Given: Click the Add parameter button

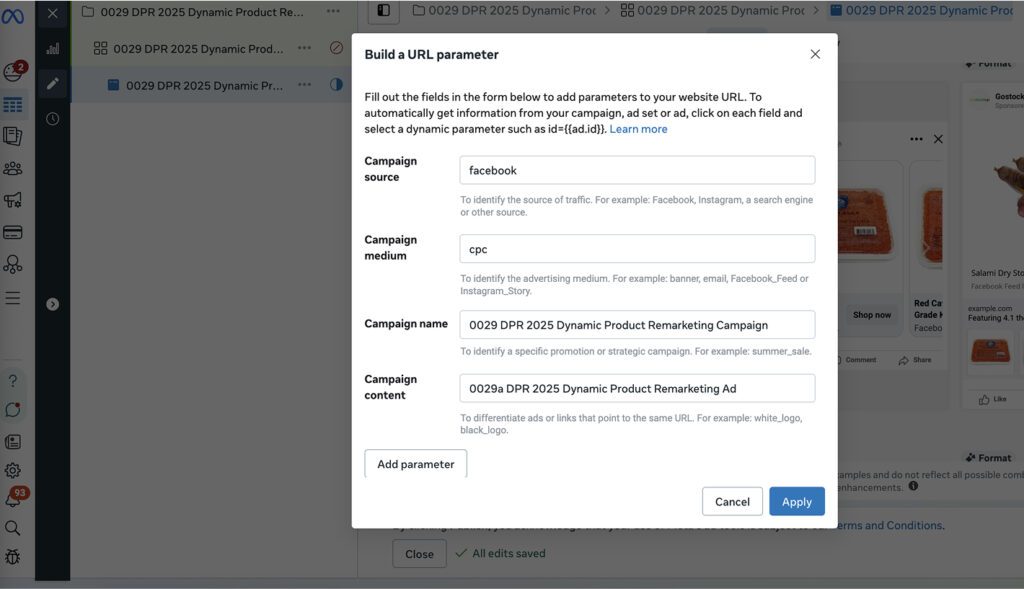Looking at the screenshot, I should (415, 464).
